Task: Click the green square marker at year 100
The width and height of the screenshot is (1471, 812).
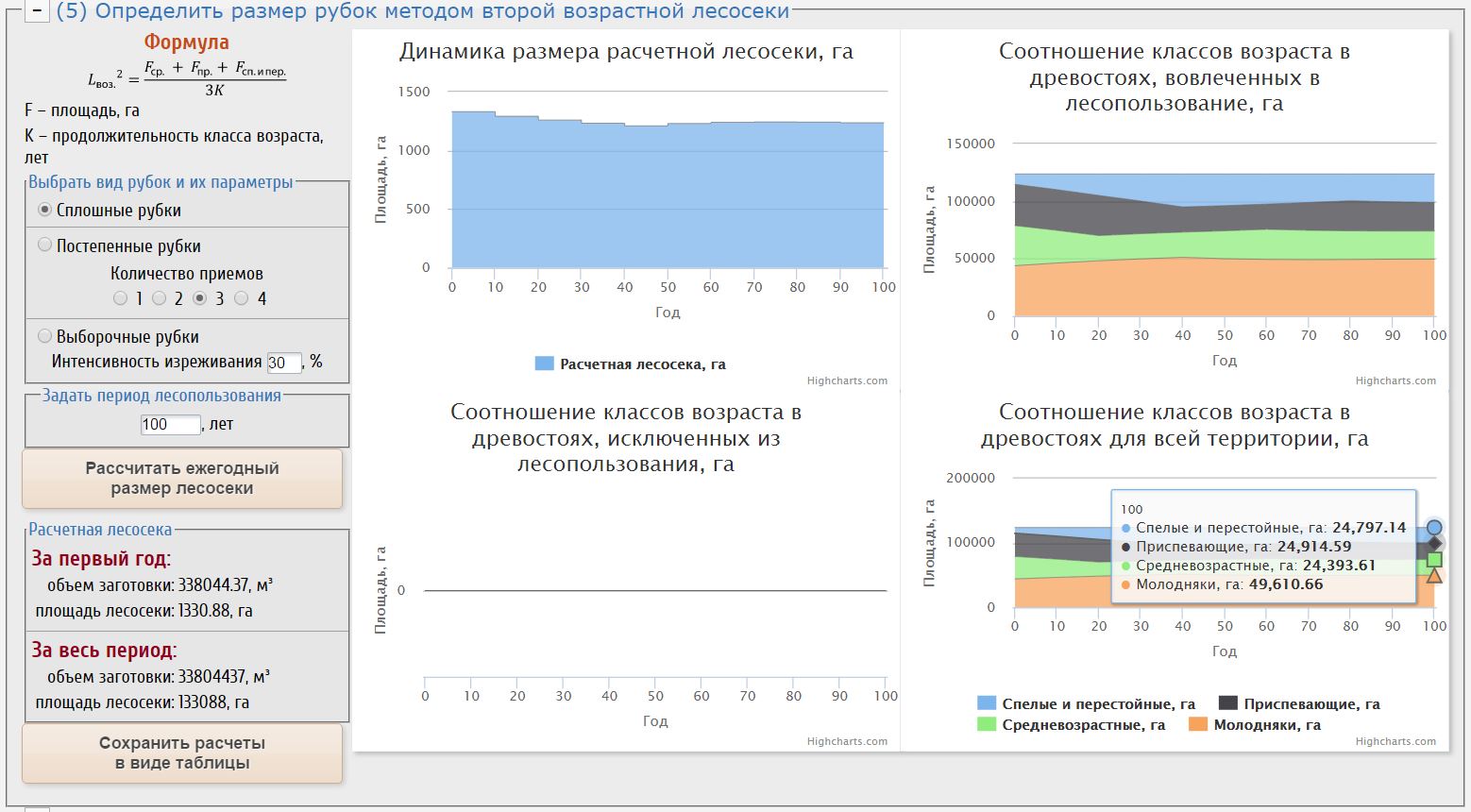Action: 1434,559
